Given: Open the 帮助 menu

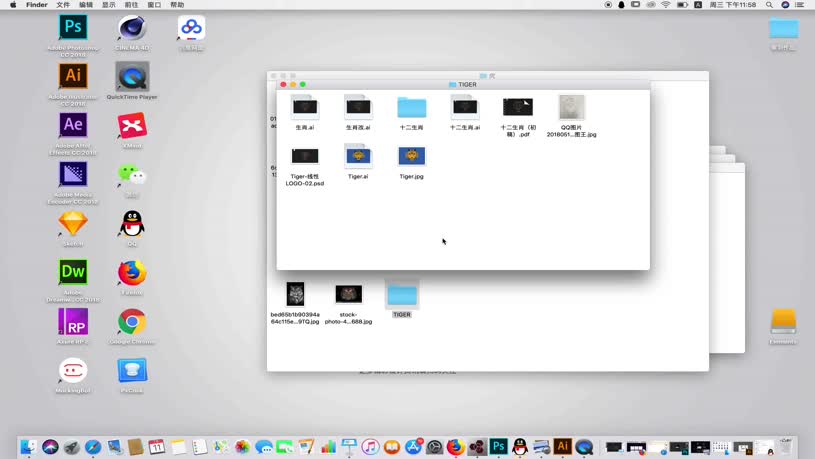Looking at the screenshot, I should click(177, 5).
